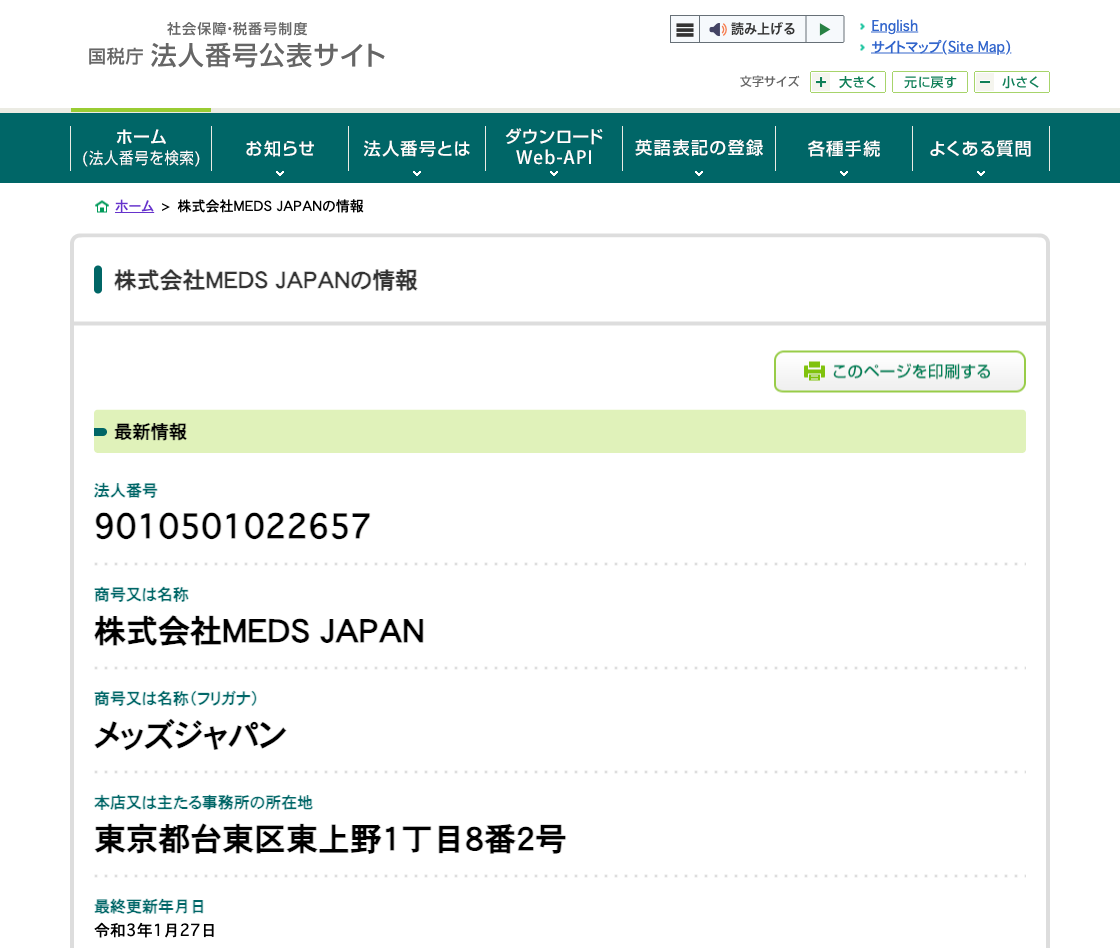
Task: Click このページを印刷する print button
Action: pos(900,371)
